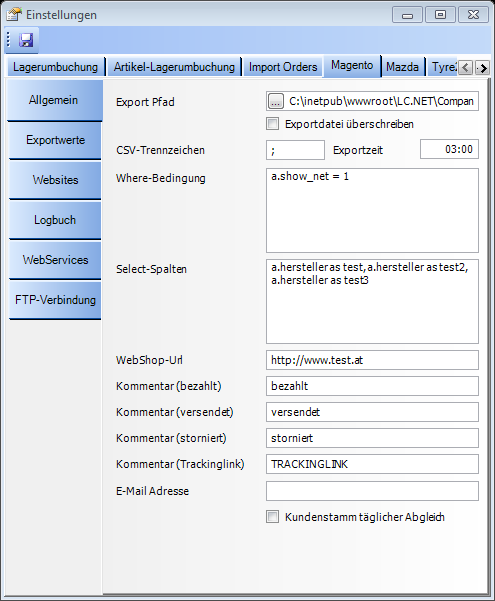
Task: Click the toolbar grip handle
Action: [x=8, y=40]
